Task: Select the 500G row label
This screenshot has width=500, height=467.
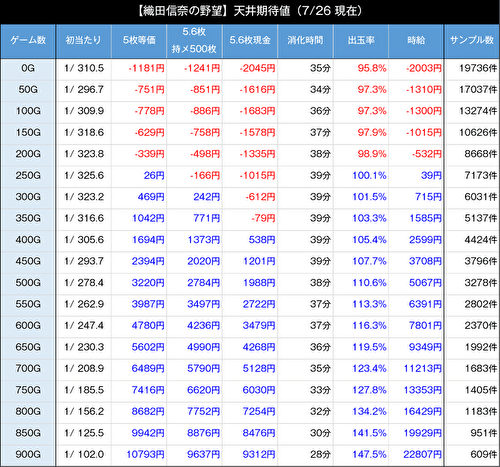Action: tap(28, 283)
